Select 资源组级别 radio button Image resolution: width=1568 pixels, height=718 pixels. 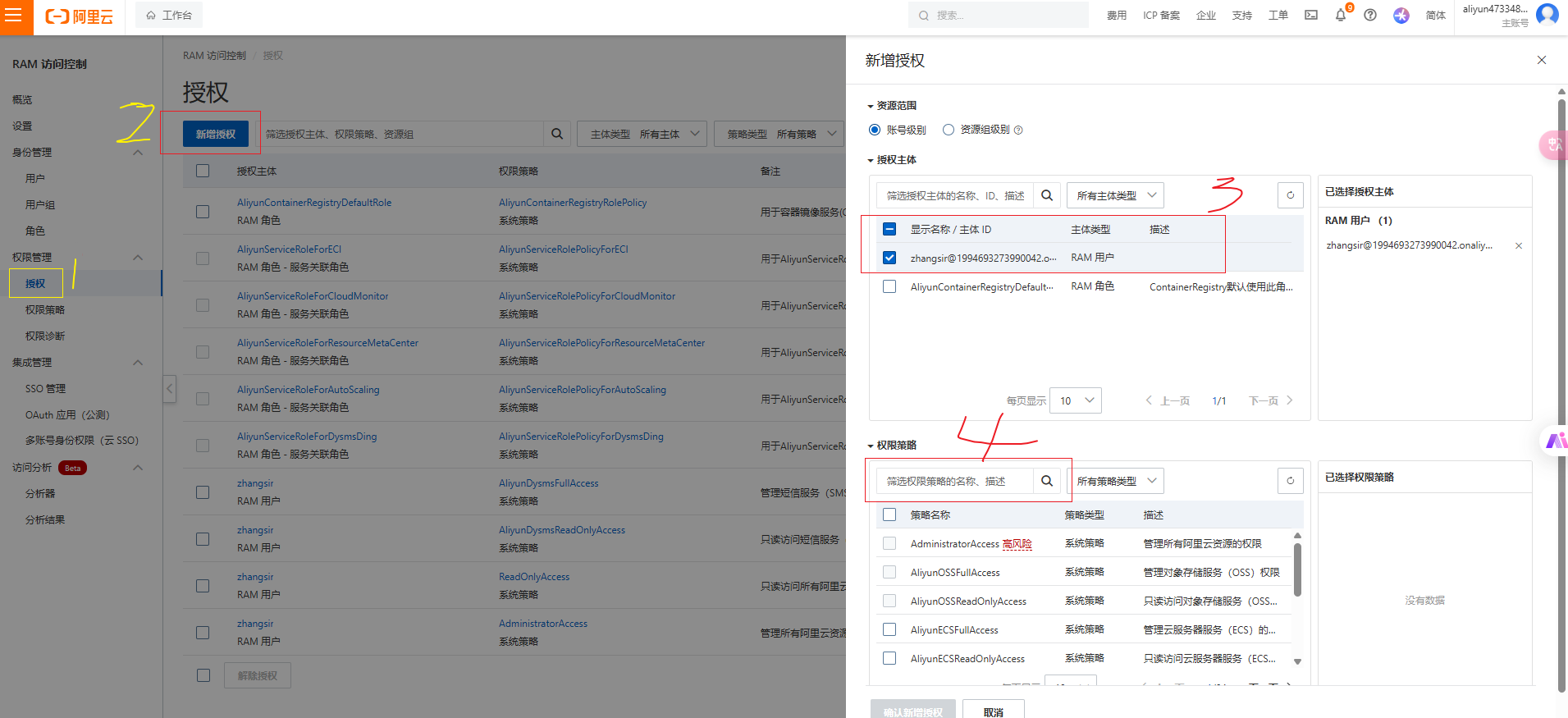[949, 130]
